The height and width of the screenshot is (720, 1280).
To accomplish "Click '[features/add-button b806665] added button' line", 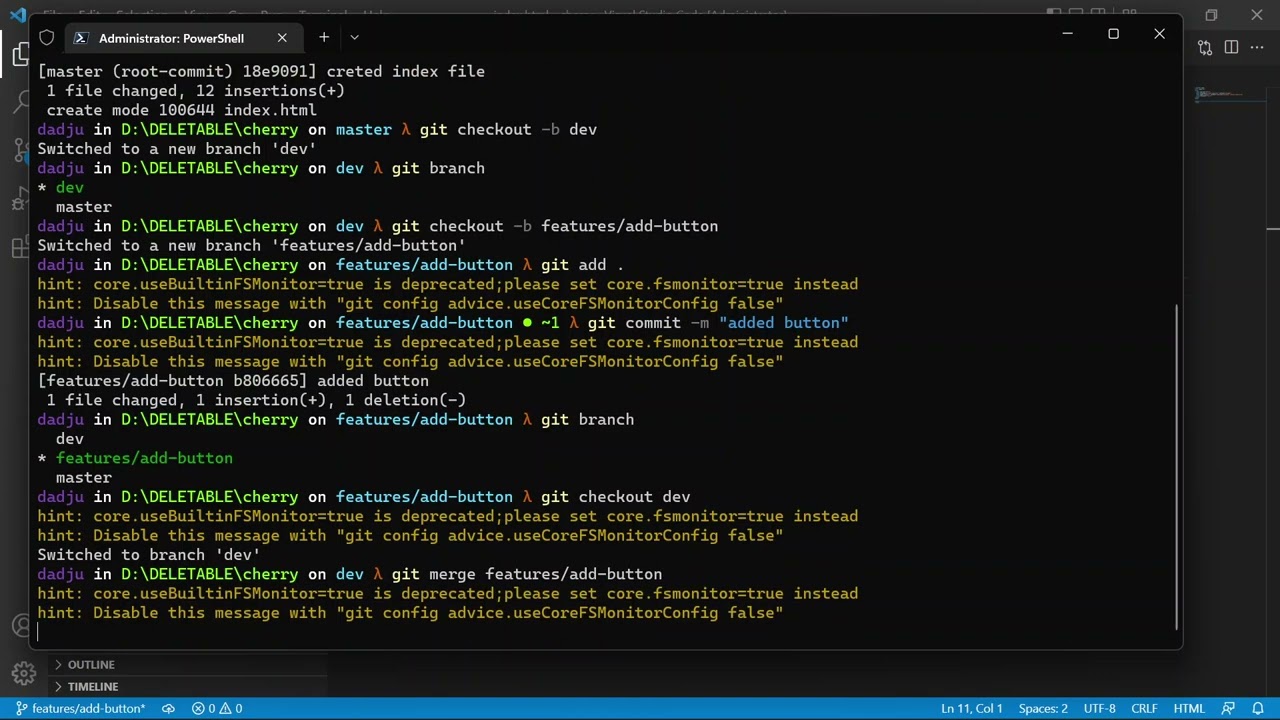I will pos(233,381).
